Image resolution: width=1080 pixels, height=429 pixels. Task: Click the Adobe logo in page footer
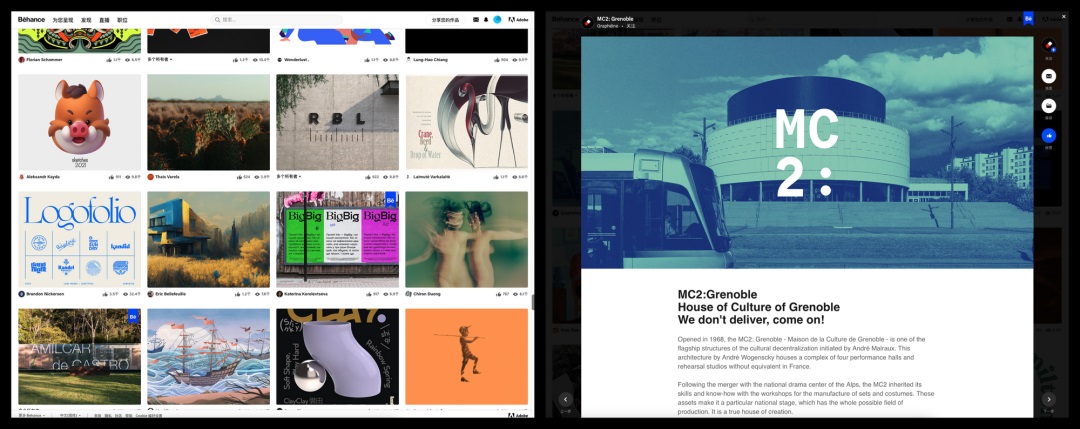tap(518, 416)
